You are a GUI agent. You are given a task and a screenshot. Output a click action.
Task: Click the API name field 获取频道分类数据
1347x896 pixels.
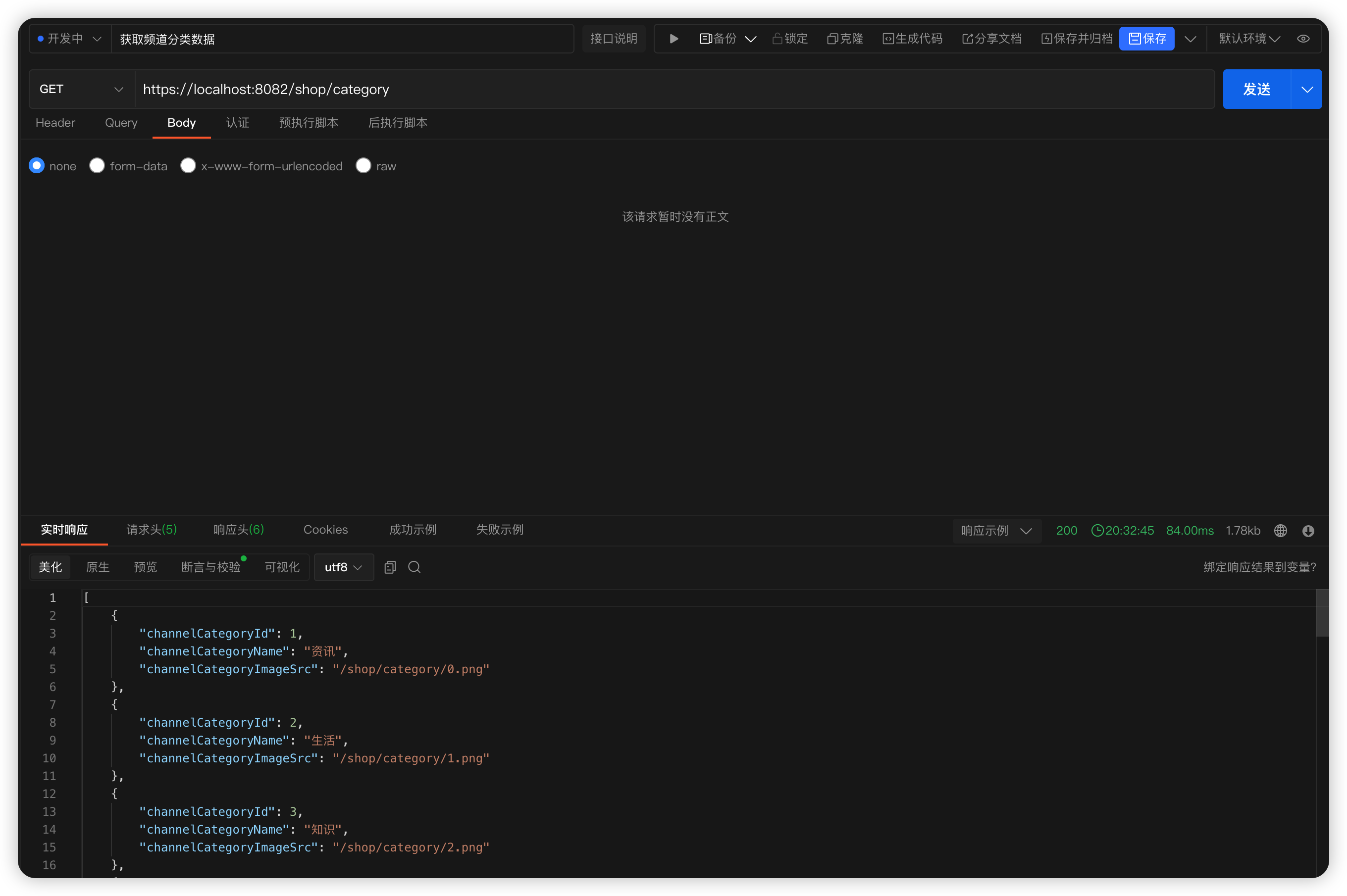(342, 39)
